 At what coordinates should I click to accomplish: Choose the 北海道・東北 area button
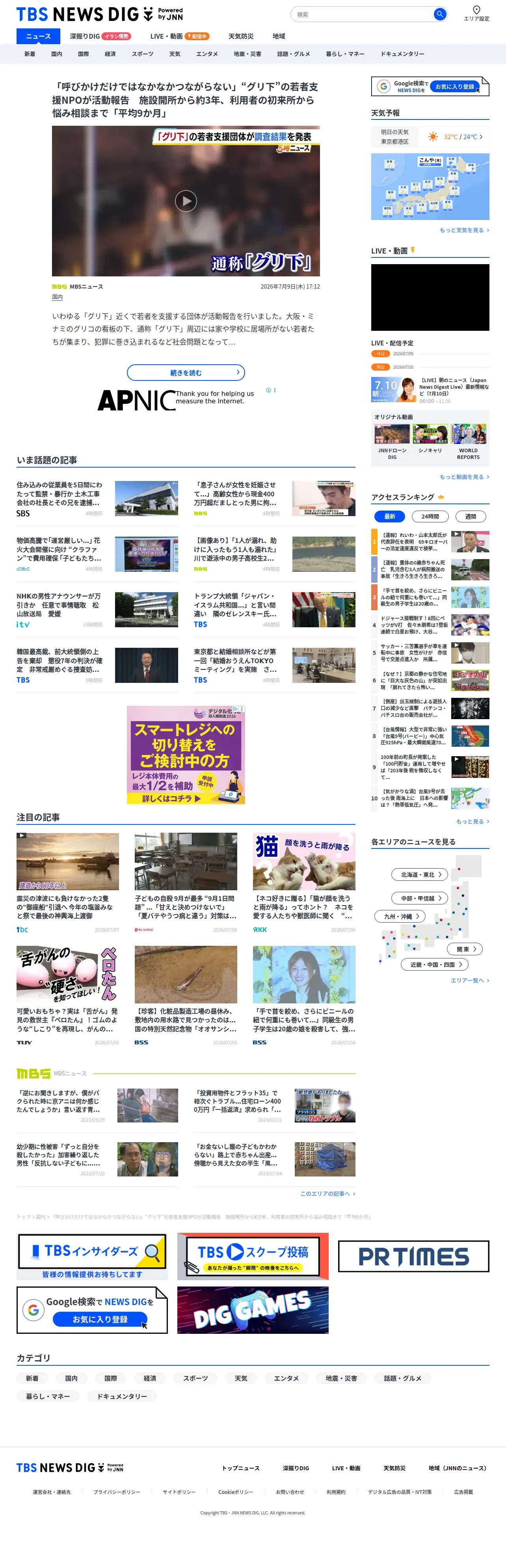(420, 875)
